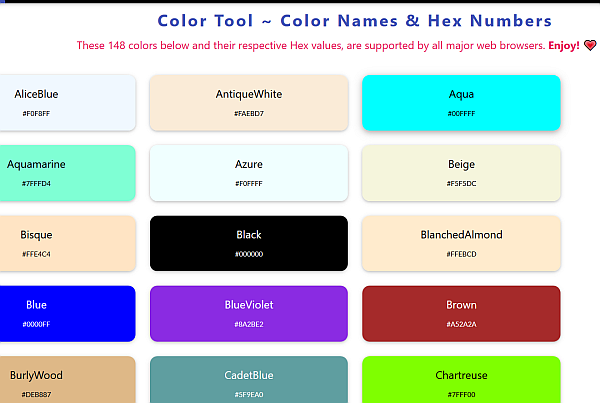Choose the BurlyWood color card

(x=68, y=380)
